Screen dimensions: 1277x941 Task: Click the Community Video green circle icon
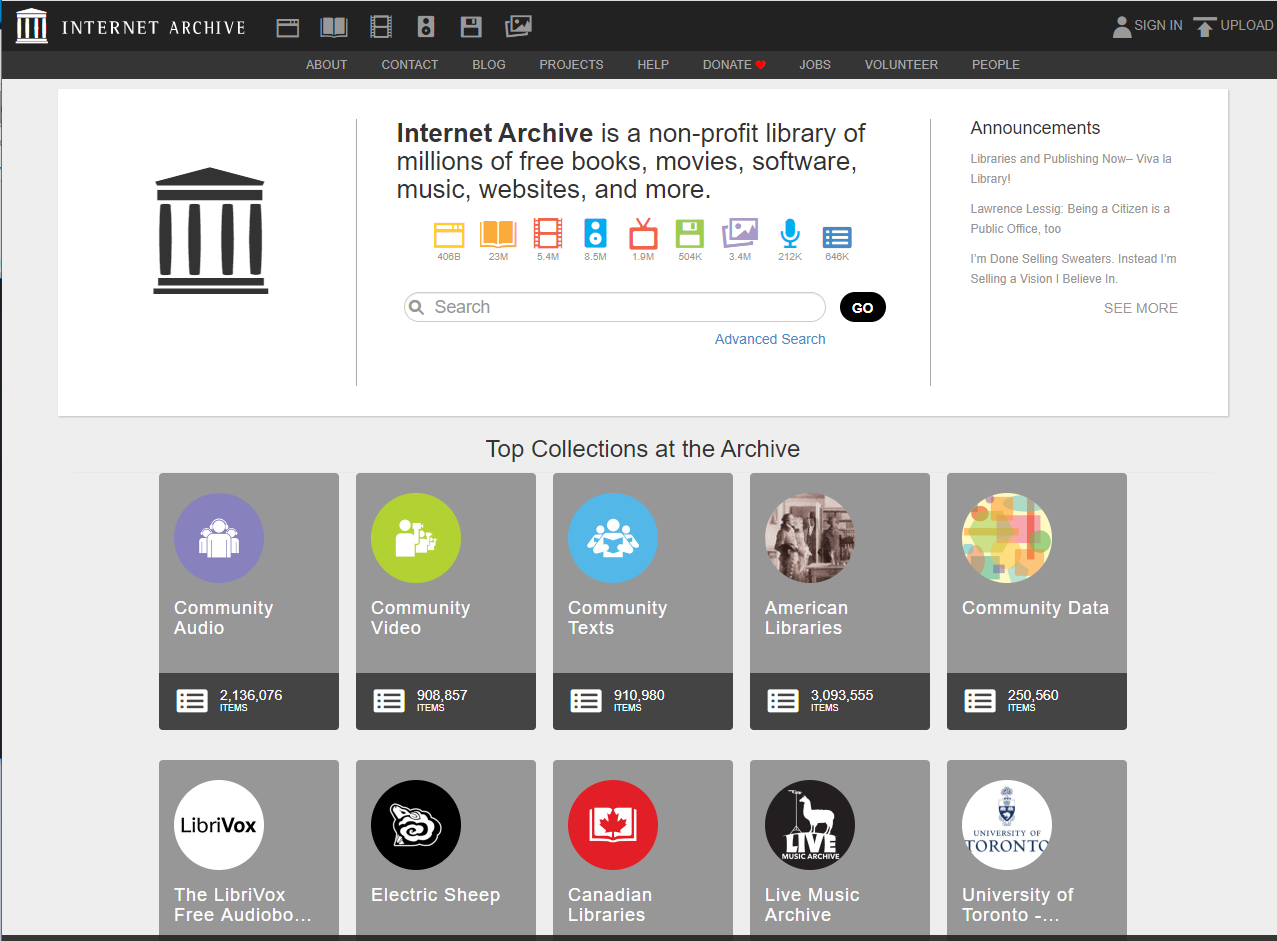[416, 538]
